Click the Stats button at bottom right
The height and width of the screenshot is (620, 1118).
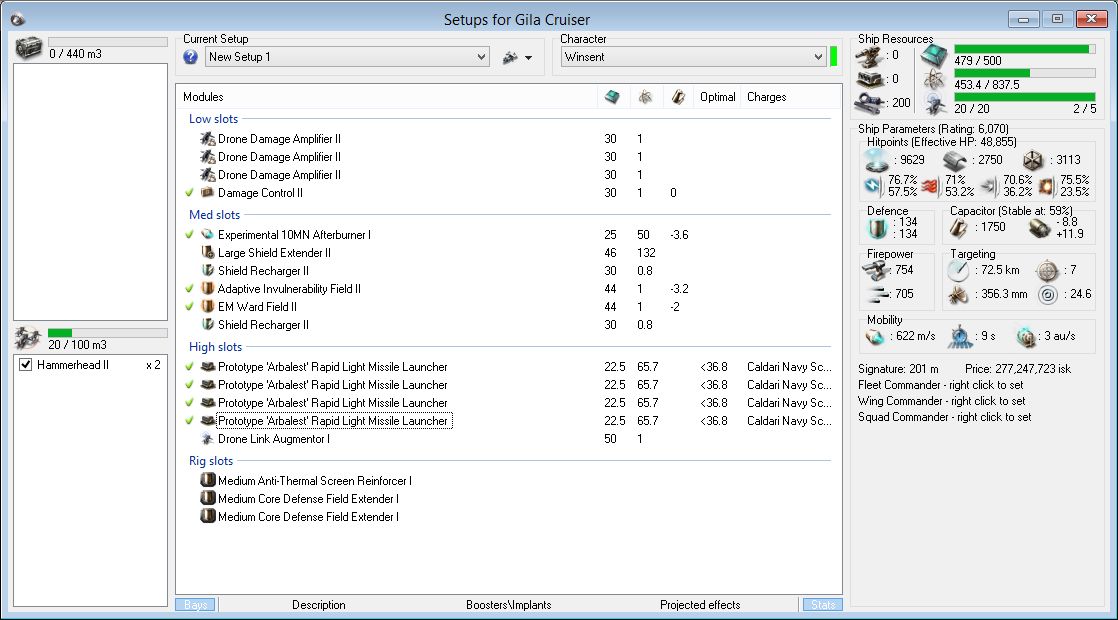(x=822, y=605)
